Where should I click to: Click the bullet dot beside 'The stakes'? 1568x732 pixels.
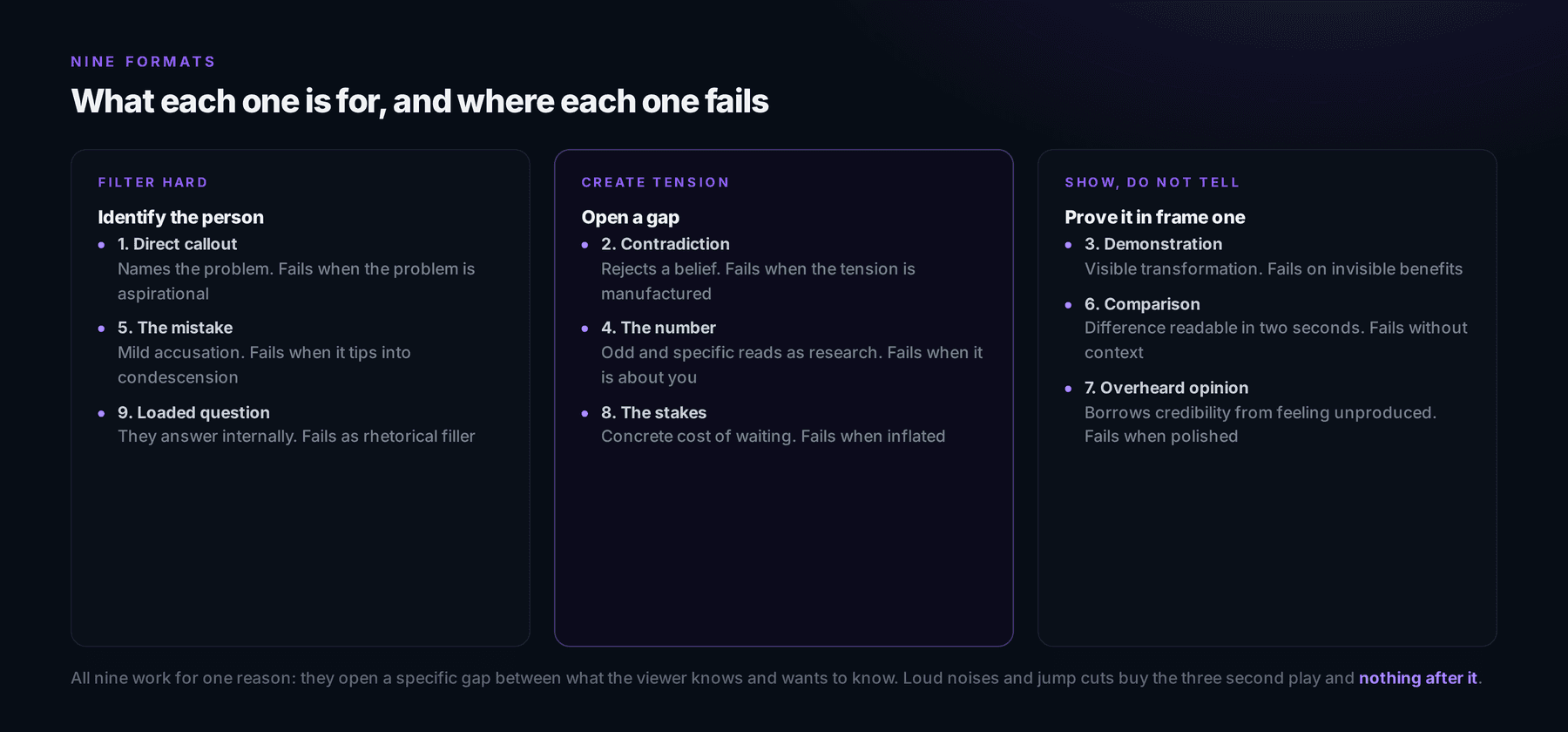(x=585, y=413)
